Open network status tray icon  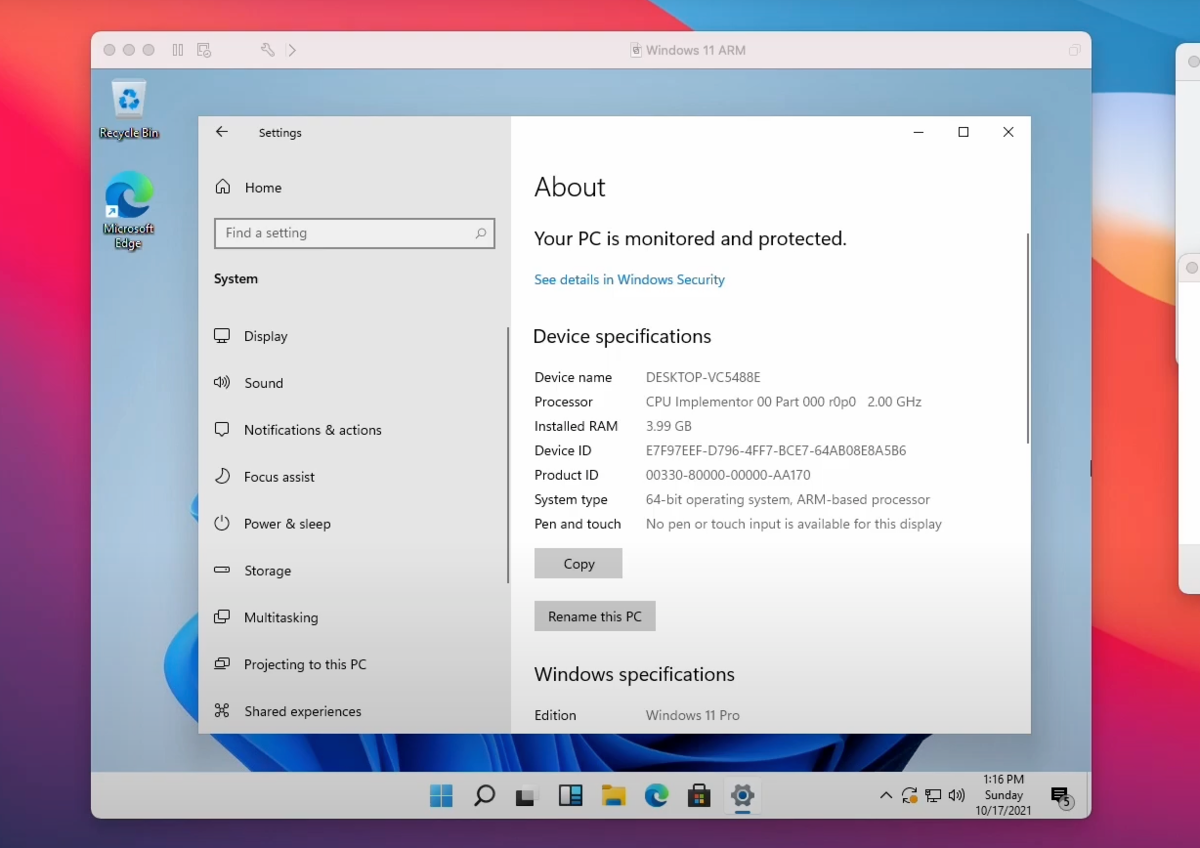point(933,796)
